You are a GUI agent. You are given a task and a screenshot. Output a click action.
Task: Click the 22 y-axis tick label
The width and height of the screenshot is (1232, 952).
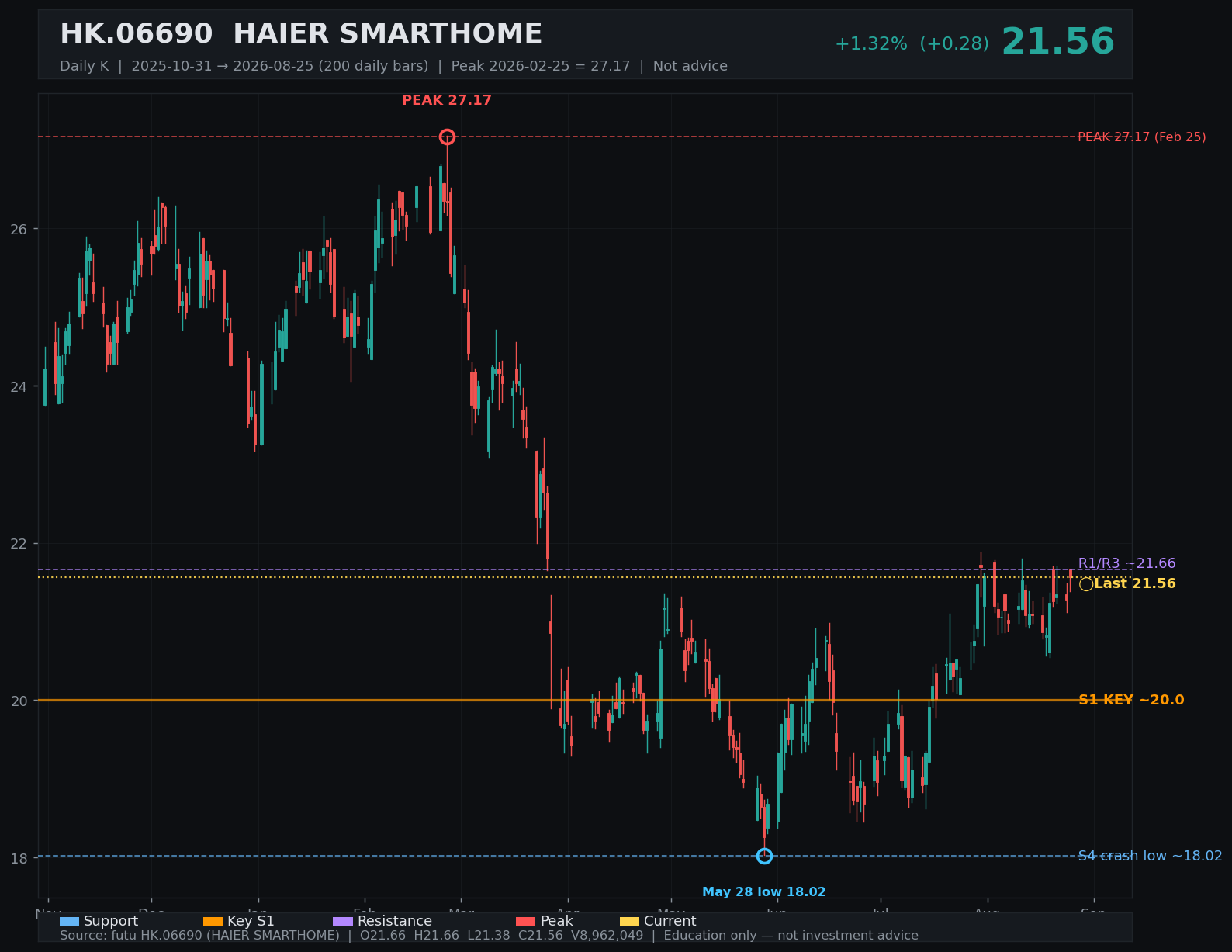tap(19, 544)
